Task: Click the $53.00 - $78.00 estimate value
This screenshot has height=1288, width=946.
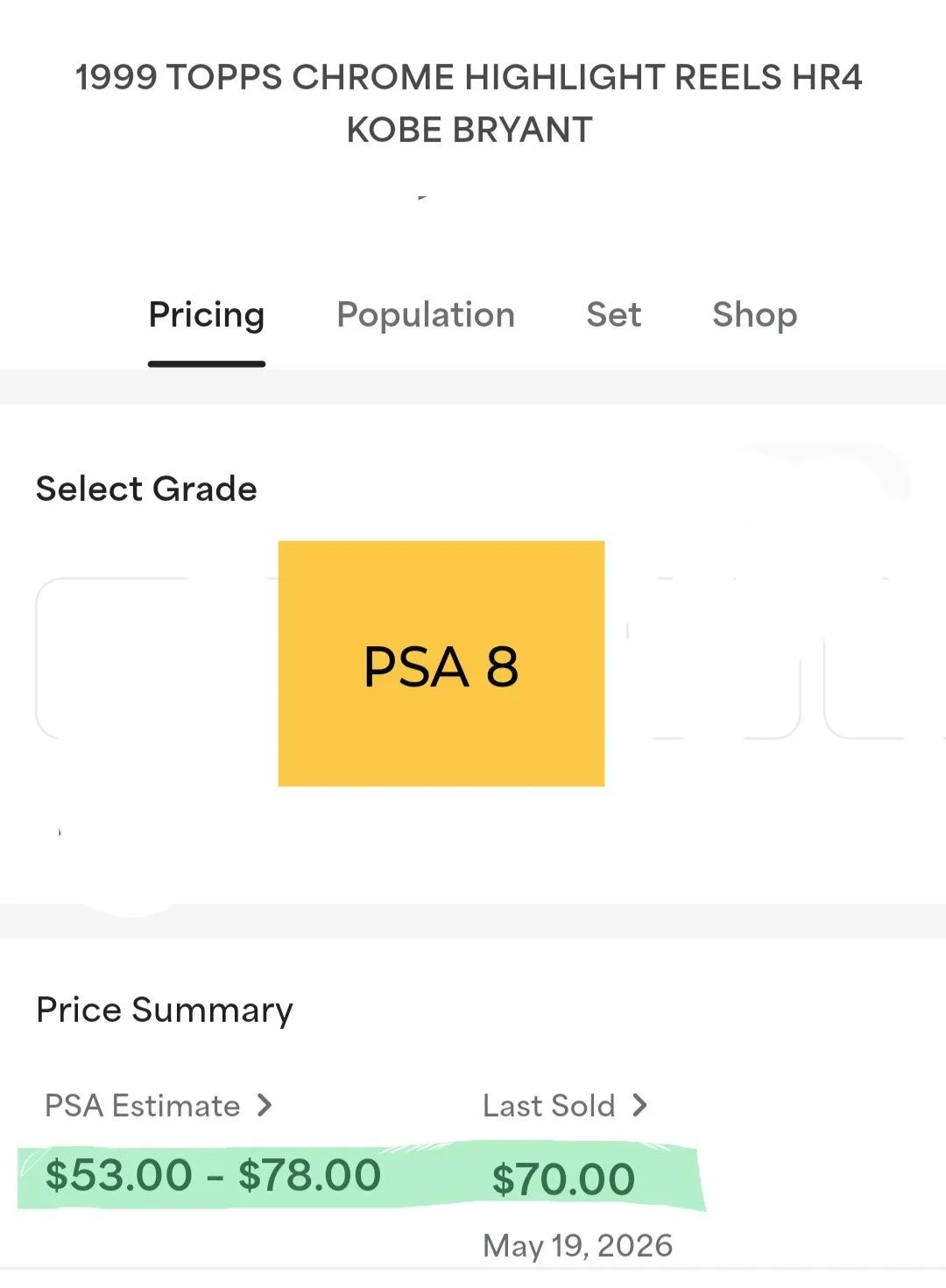Action: pyautogui.click(x=213, y=1175)
